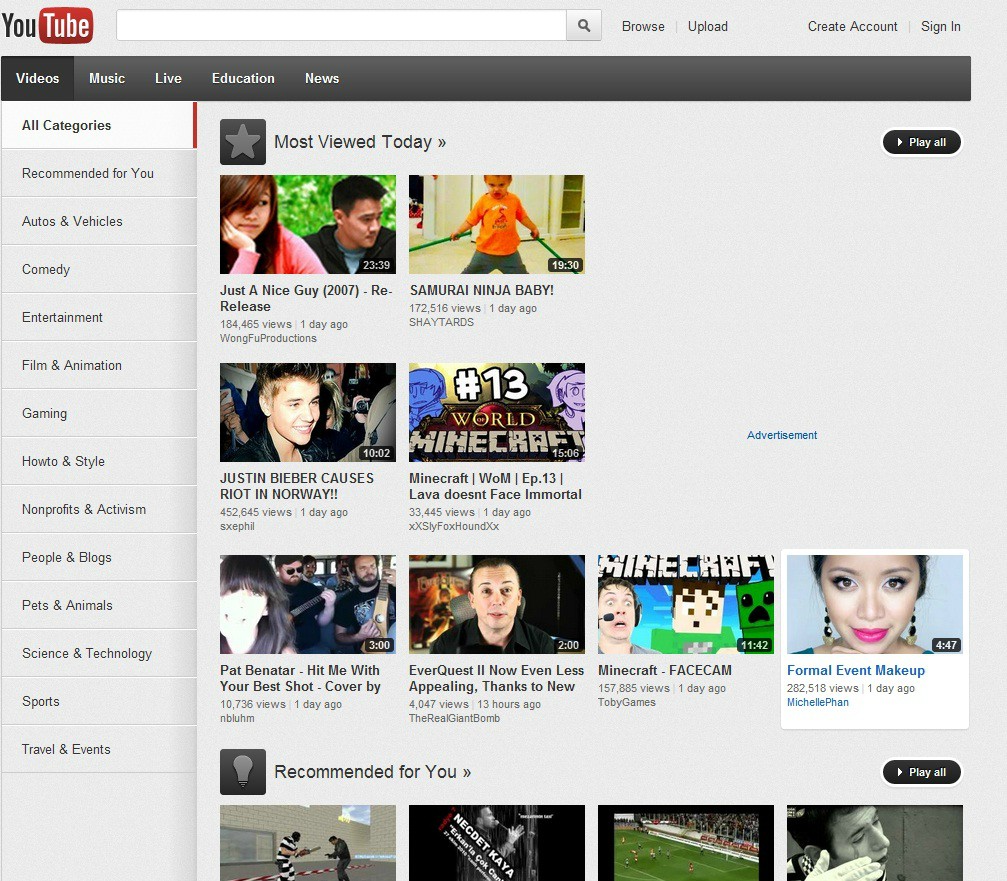The image size is (1007, 881).
Task: Click the Create Account link
Action: [852, 27]
